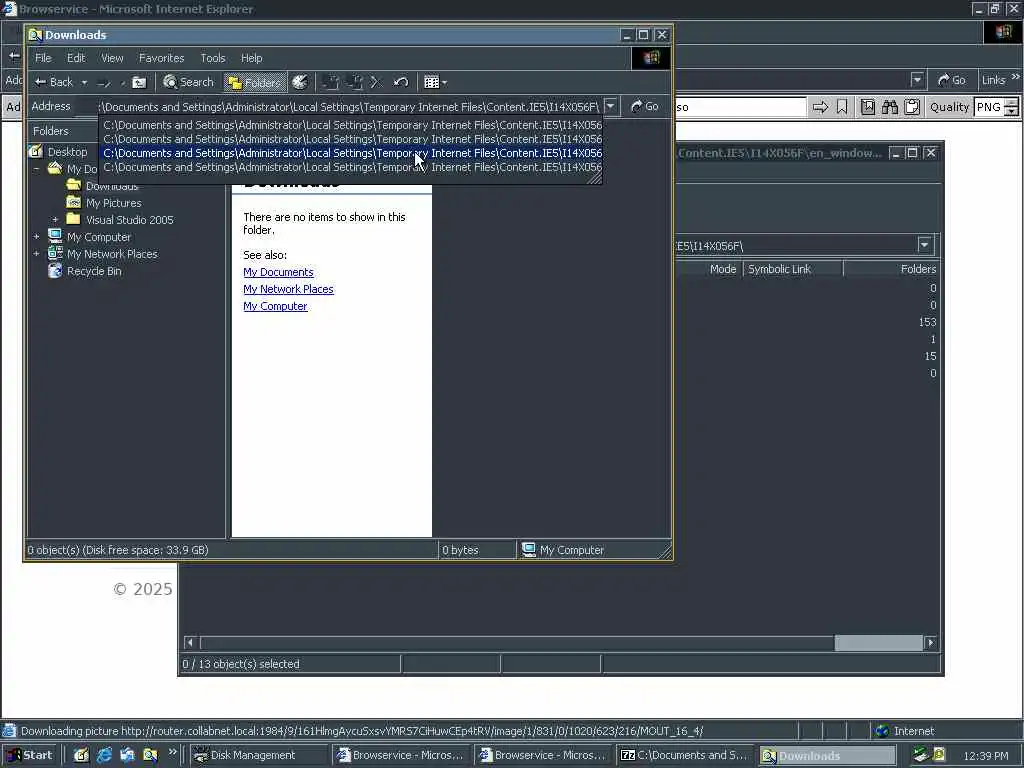The width and height of the screenshot is (1024, 768).
Task: Click the Undo toolbar icon
Action: pos(401,82)
